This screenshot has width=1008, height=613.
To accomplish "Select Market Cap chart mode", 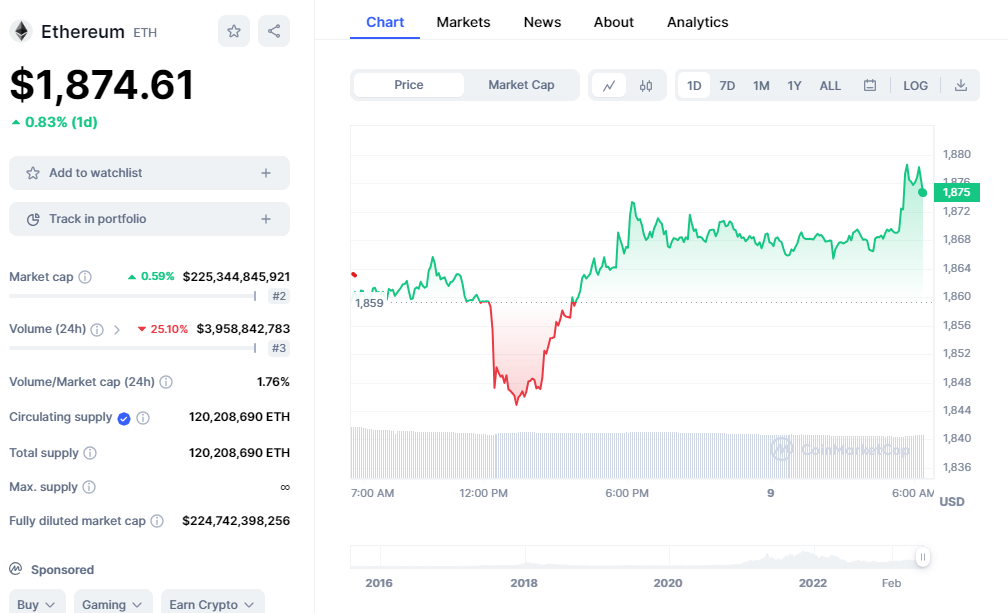I will 521,85.
